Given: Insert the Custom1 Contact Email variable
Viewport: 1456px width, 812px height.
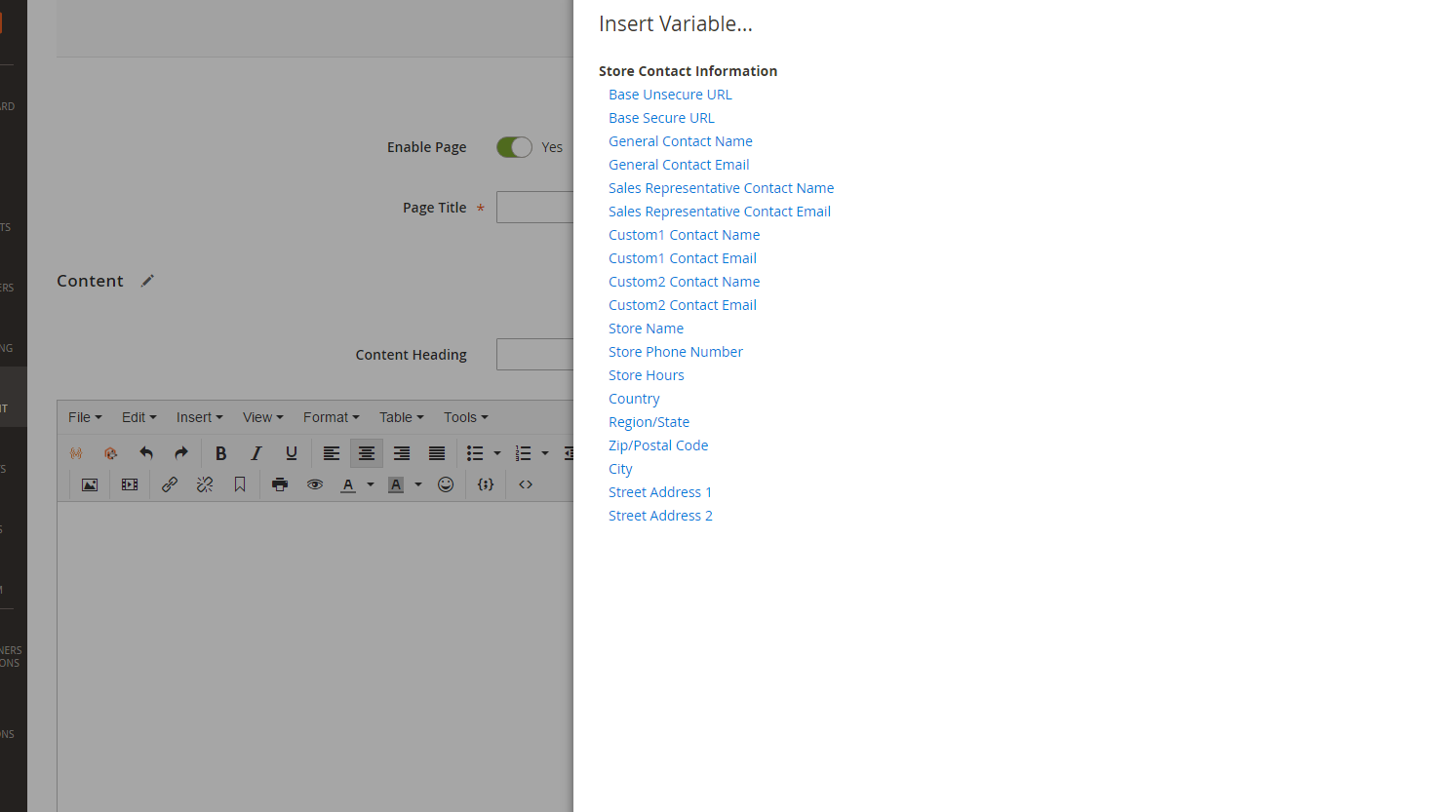Looking at the screenshot, I should pyautogui.click(x=683, y=258).
